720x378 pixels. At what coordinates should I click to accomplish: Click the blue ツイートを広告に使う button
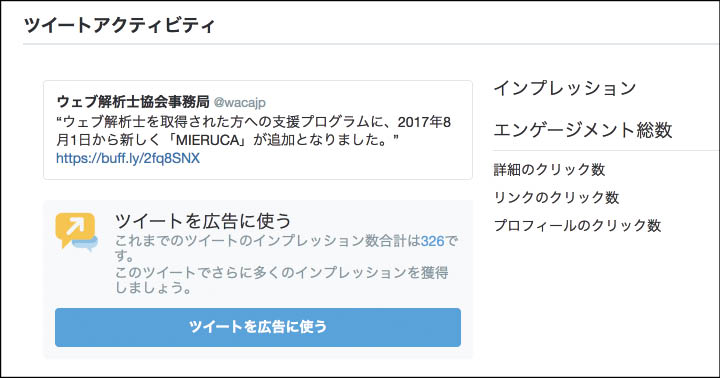point(258,327)
